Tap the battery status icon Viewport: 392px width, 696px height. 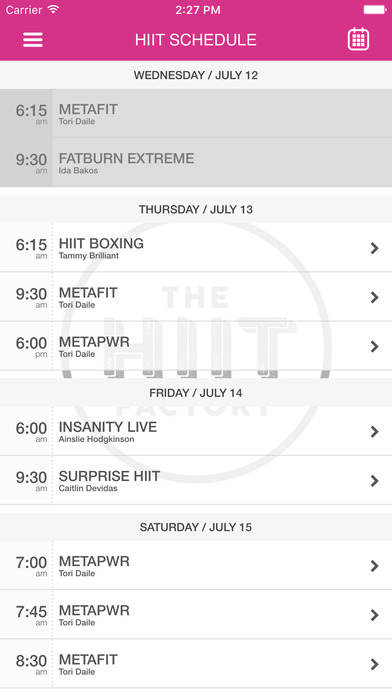[x=375, y=9]
